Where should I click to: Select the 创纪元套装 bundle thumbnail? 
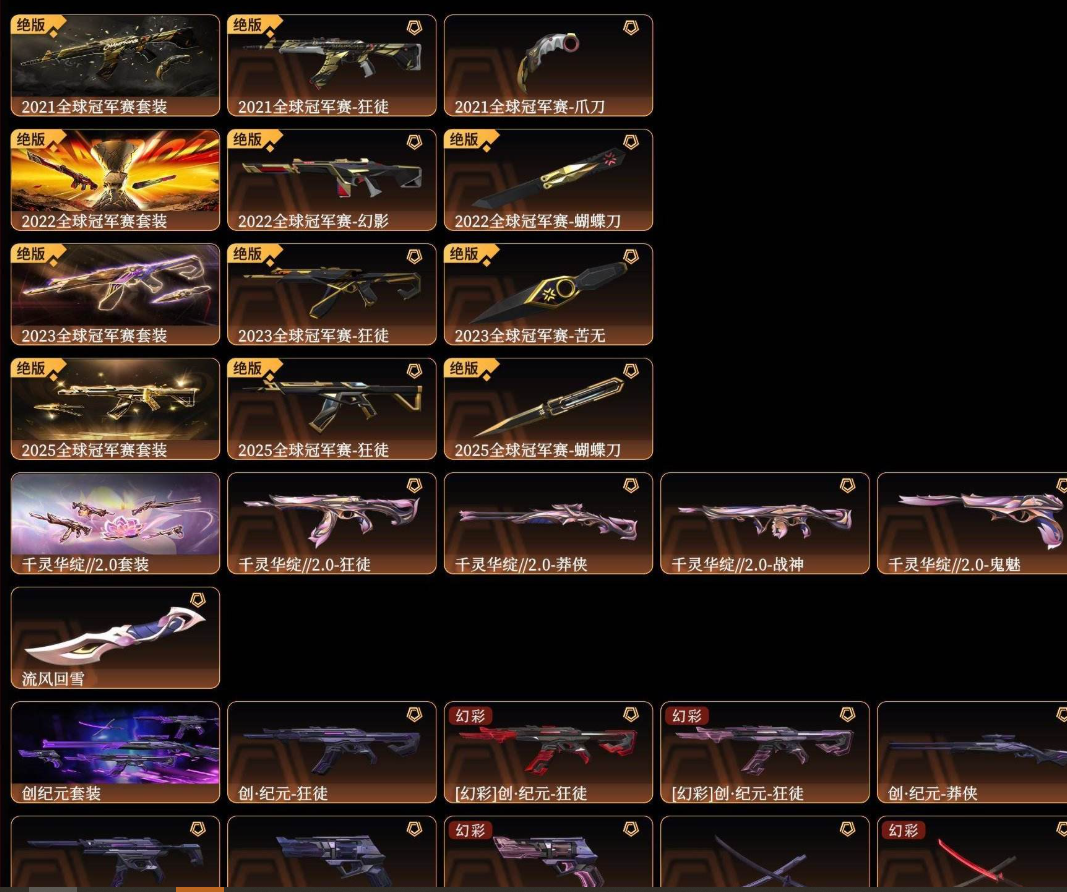click(115, 752)
